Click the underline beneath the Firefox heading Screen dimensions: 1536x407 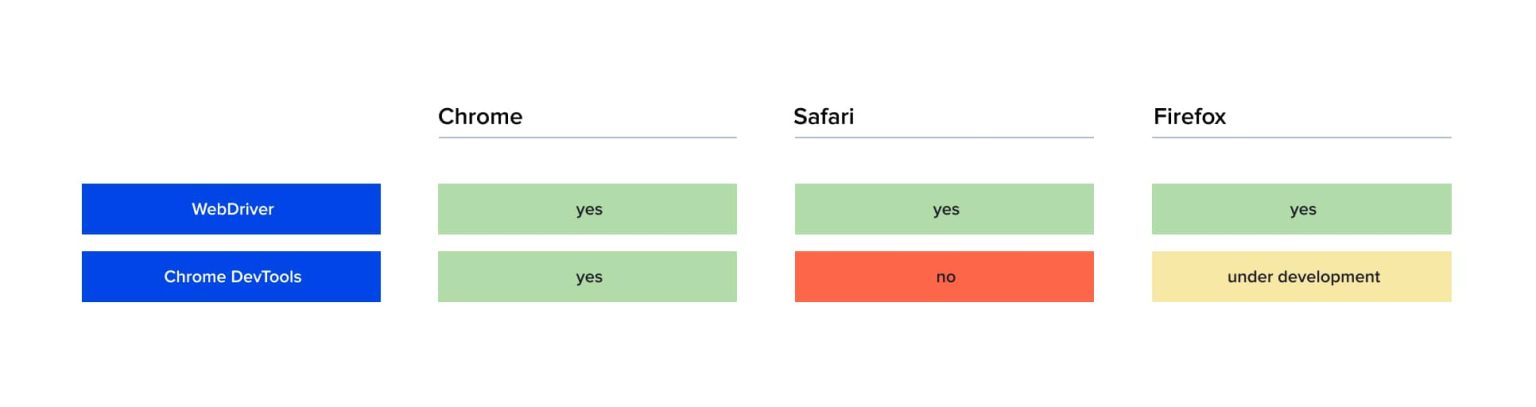(1301, 137)
